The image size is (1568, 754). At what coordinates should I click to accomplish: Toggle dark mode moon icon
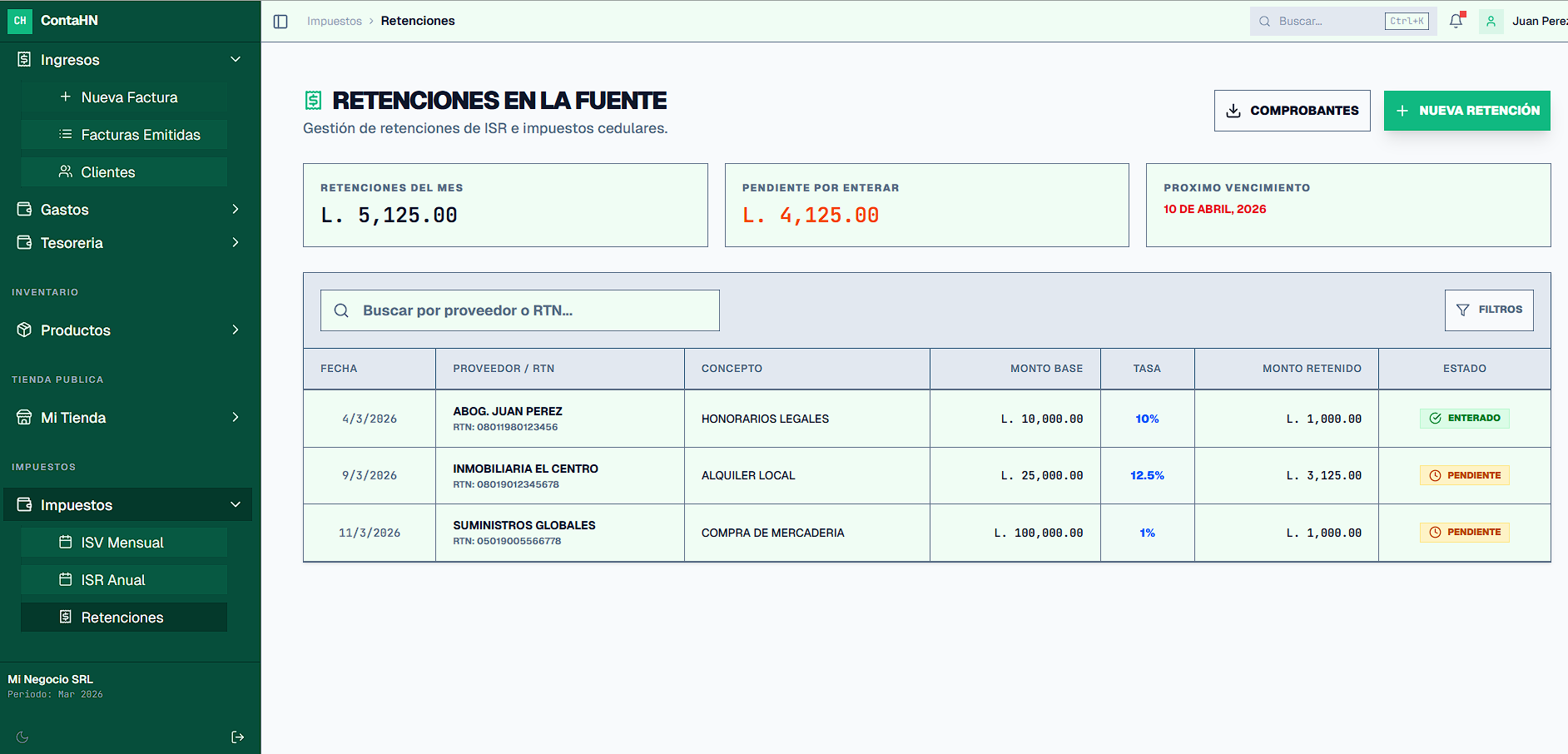pos(22,737)
